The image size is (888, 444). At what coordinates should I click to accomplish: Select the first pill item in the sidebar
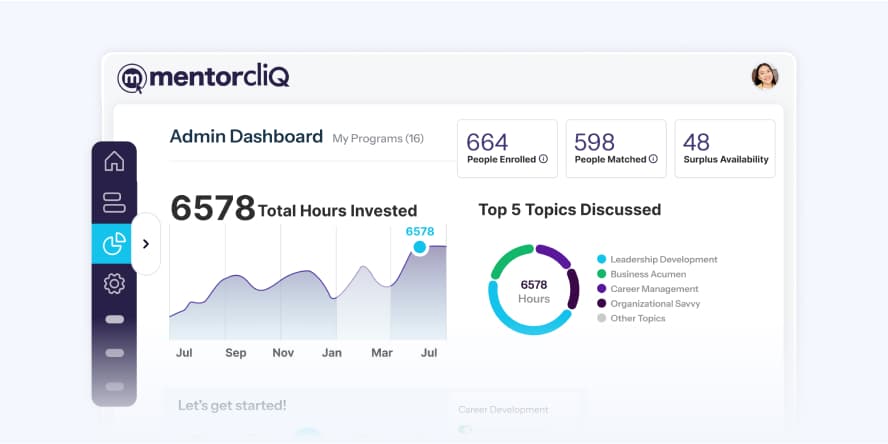[x=114, y=320]
